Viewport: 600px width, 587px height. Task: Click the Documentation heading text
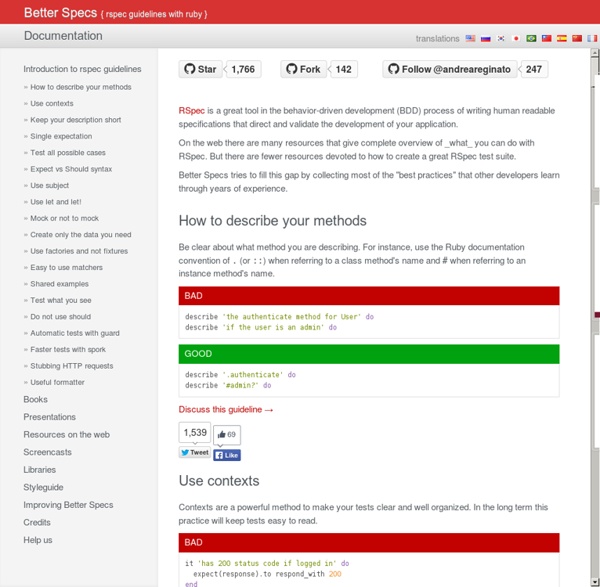(x=63, y=36)
